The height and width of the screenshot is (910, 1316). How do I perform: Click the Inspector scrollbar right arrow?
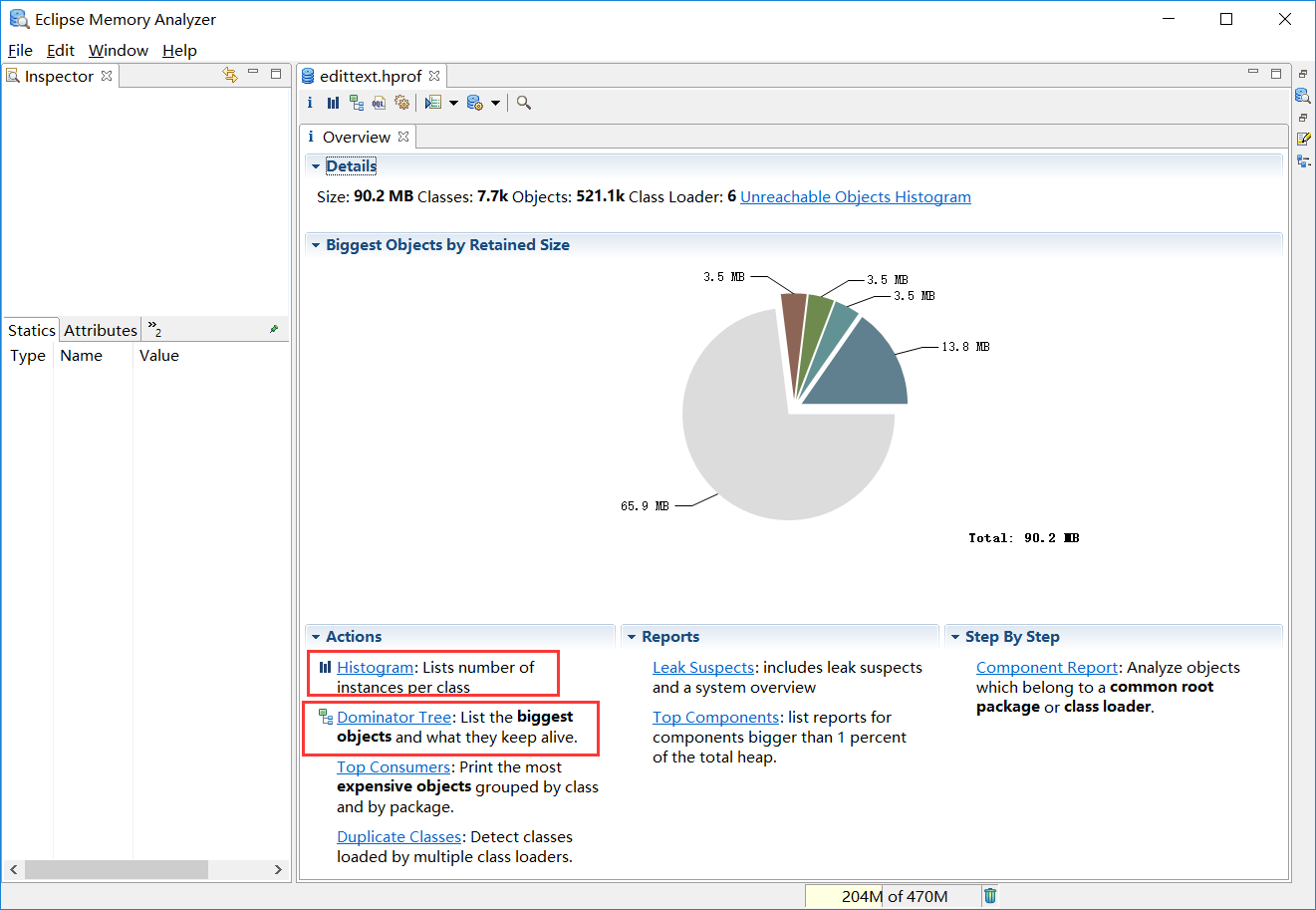(278, 869)
